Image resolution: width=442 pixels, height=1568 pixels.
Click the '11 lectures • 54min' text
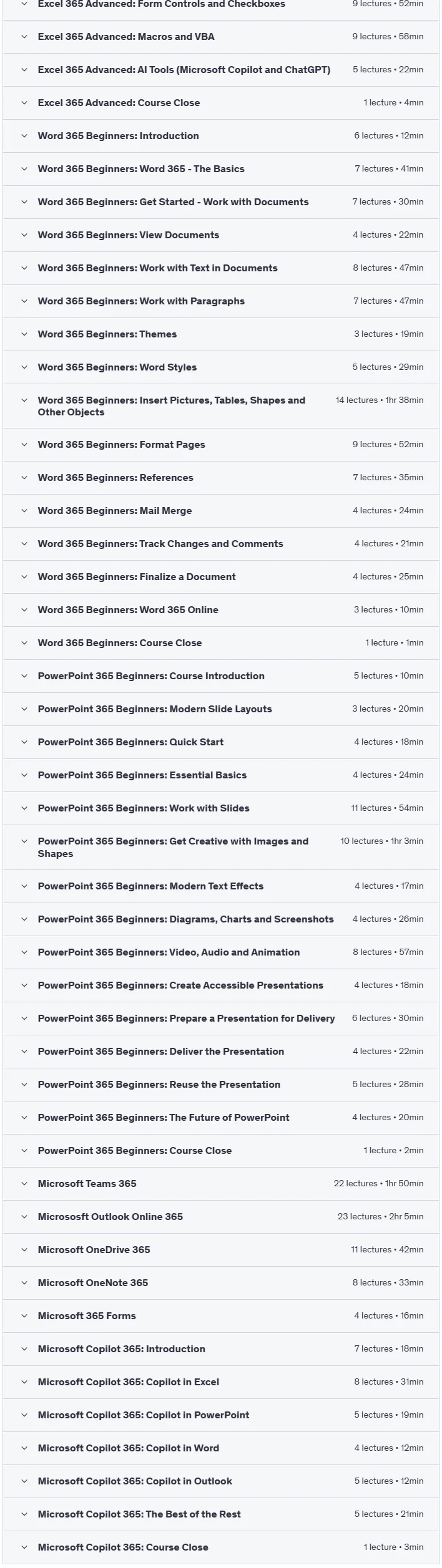pos(387,808)
